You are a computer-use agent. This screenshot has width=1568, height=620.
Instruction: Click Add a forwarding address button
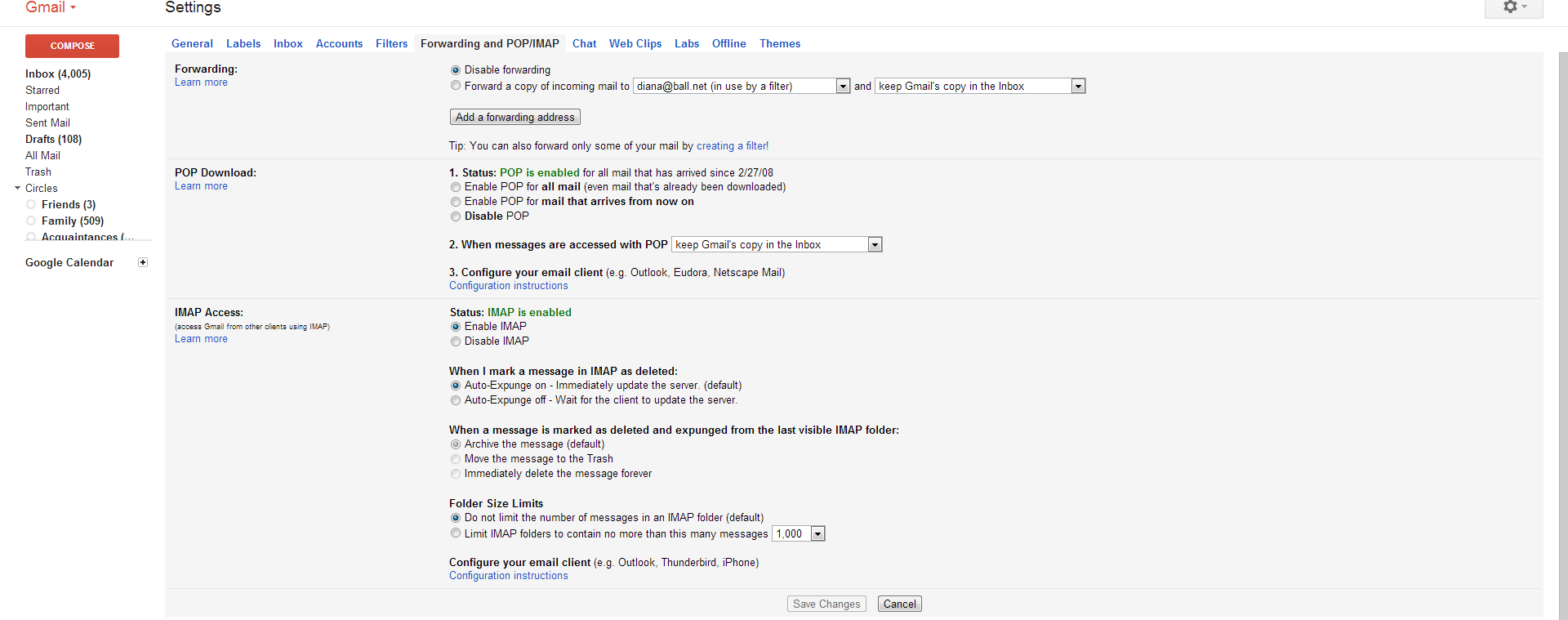[514, 118]
